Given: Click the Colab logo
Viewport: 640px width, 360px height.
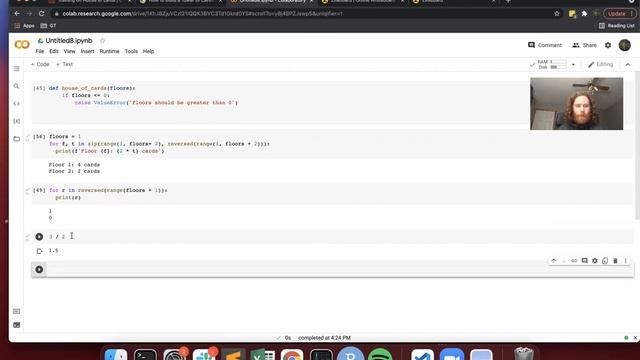Looking at the screenshot, I should (x=22, y=44).
